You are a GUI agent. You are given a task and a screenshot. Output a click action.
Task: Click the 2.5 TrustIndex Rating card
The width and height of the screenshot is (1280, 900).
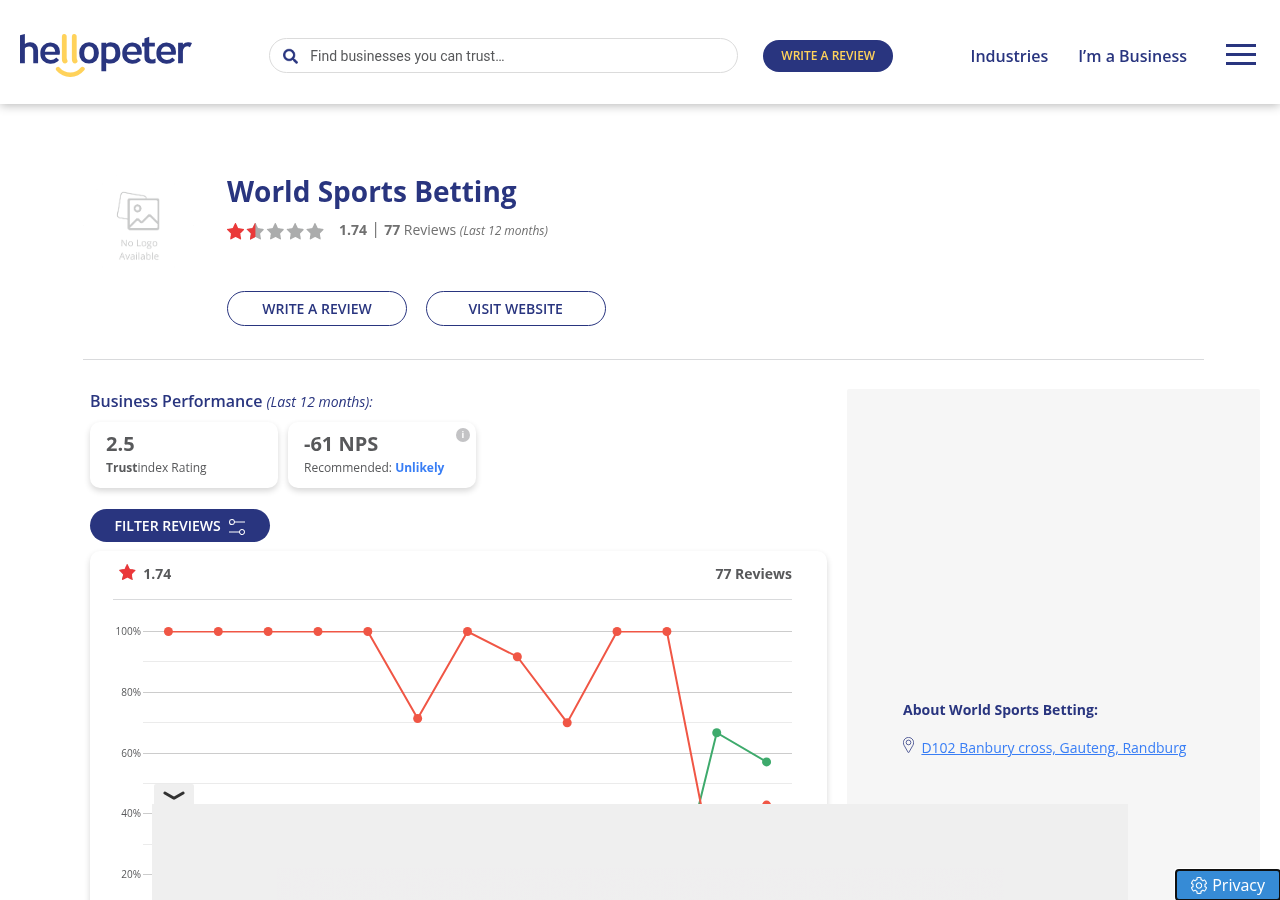click(184, 455)
